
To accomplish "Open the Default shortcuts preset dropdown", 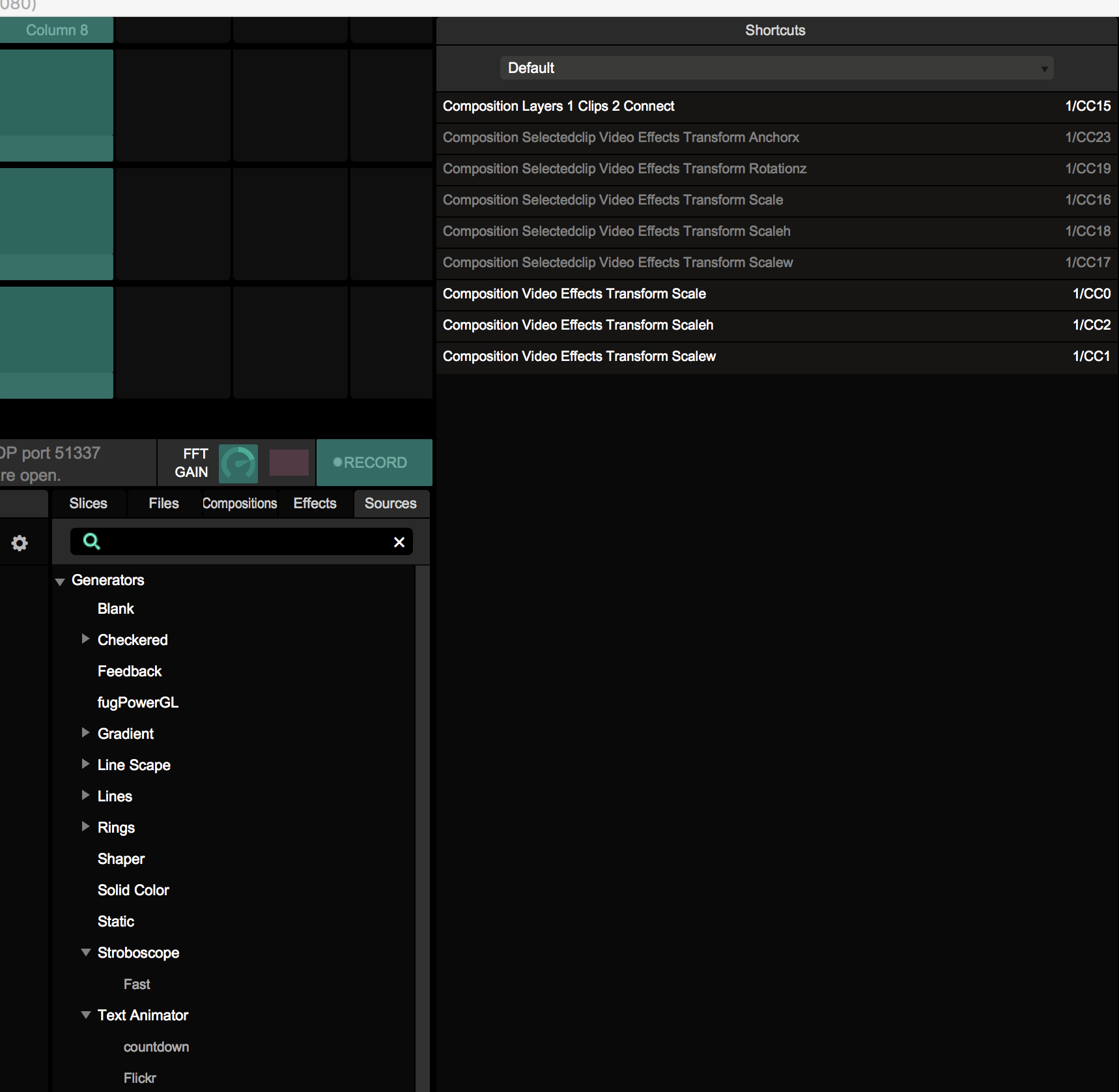I will [776, 68].
